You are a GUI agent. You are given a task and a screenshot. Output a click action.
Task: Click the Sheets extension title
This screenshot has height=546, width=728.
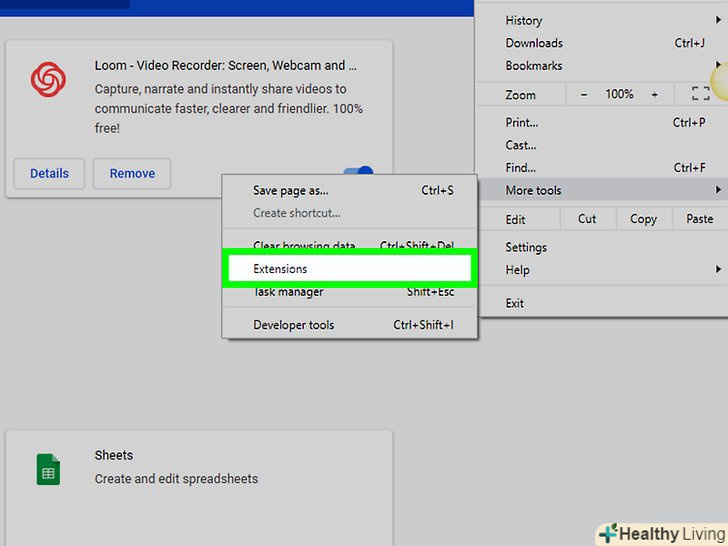(114, 455)
